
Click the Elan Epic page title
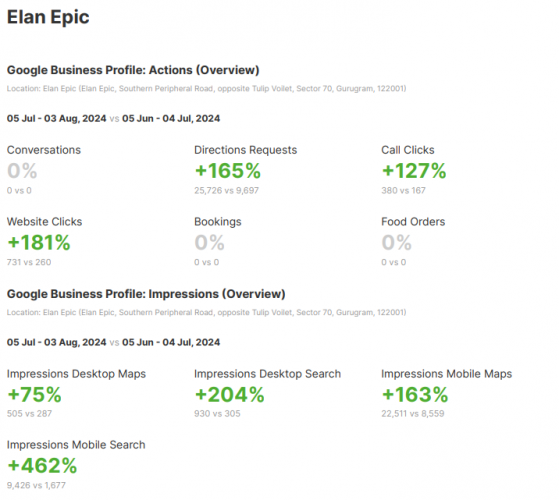coord(48,17)
